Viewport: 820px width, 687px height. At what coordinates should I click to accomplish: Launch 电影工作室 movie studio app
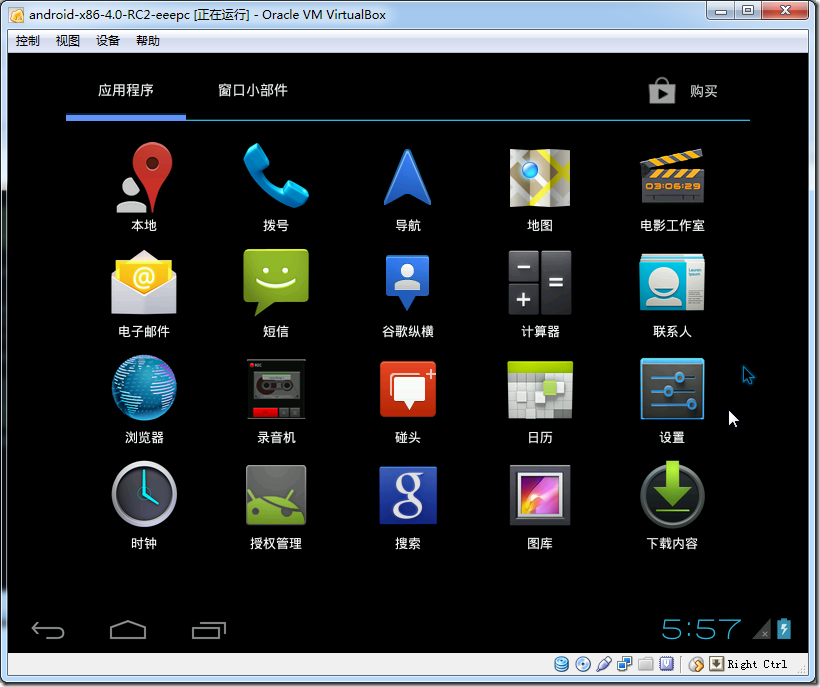[x=672, y=187]
